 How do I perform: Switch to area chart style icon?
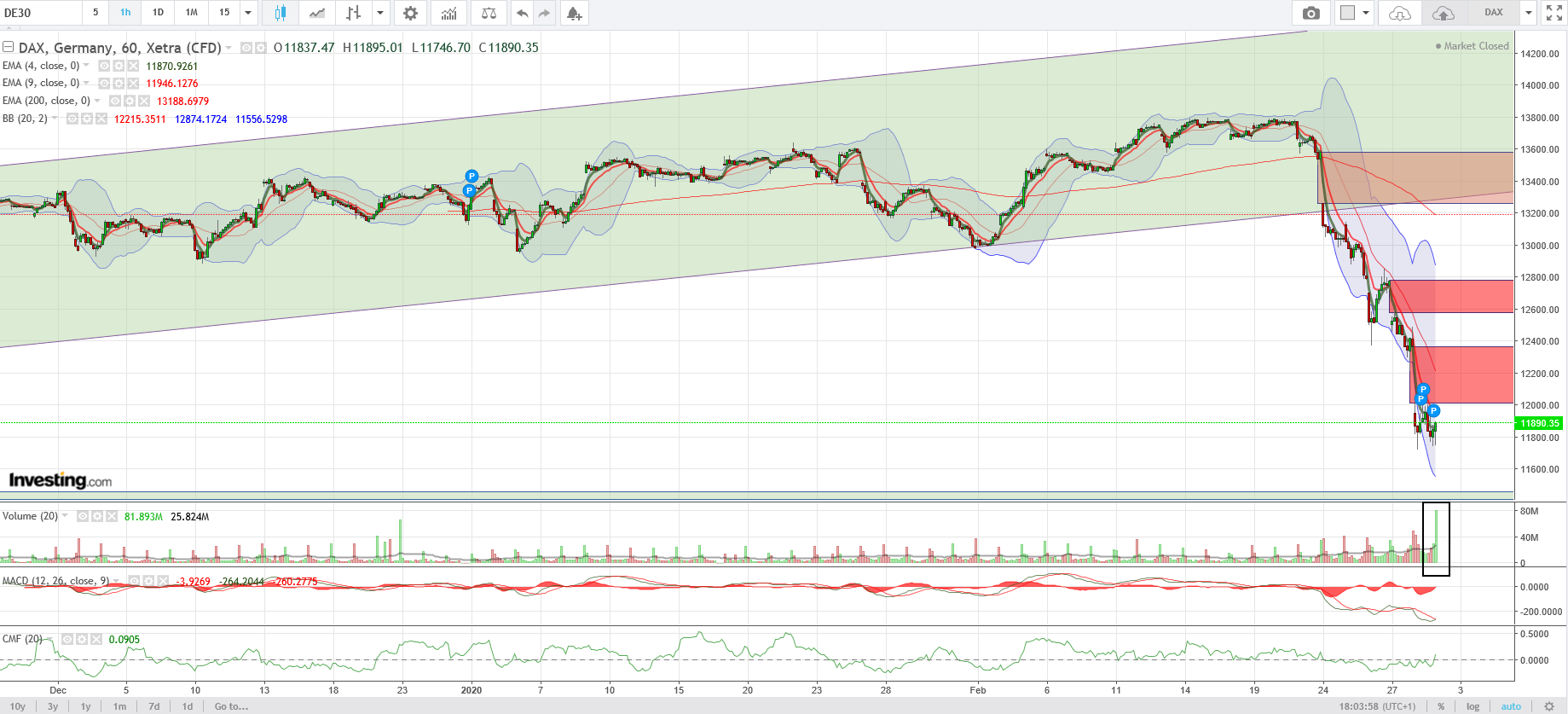tap(317, 13)
